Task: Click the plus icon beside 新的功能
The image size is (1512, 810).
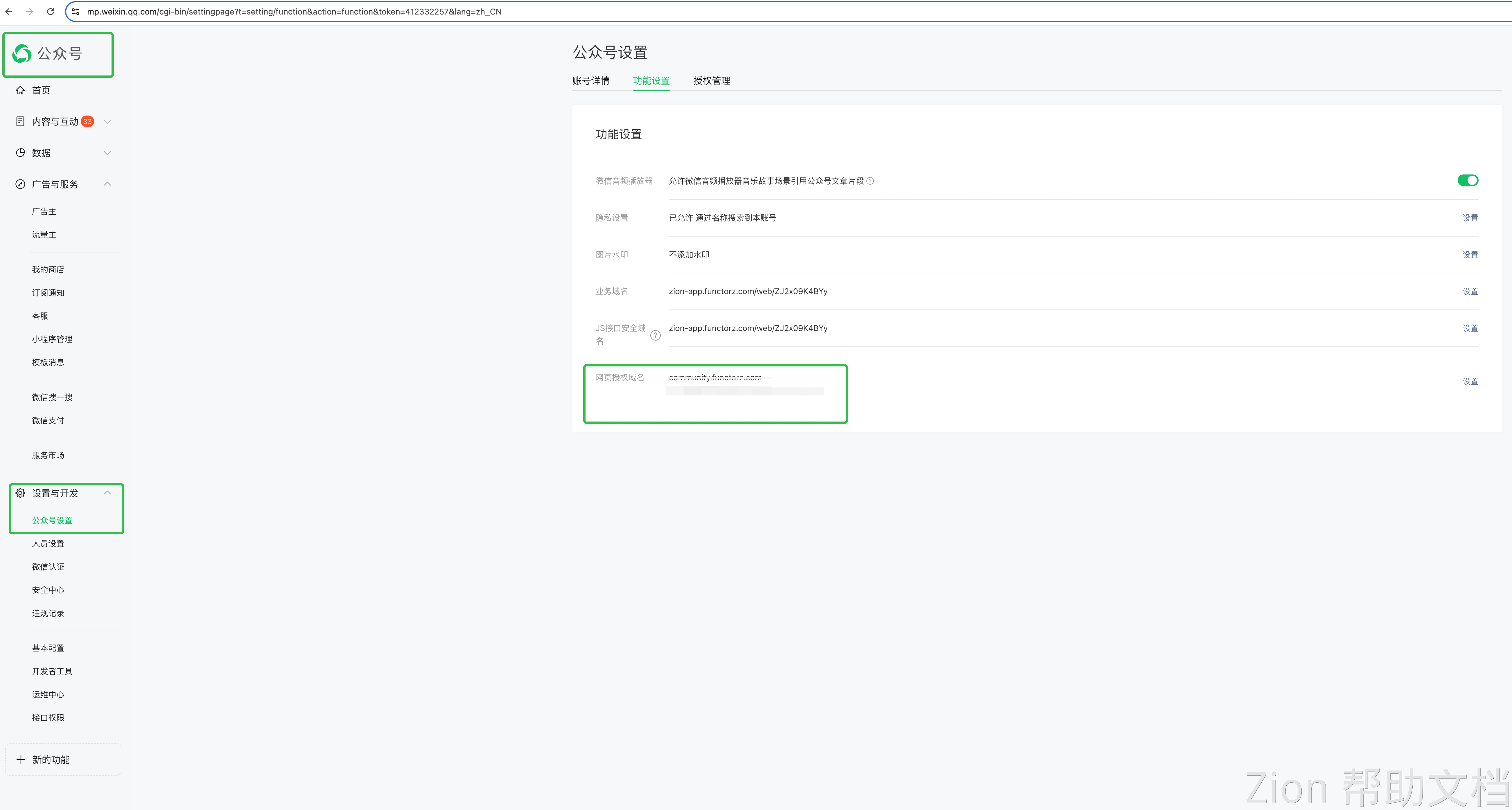Action: (21, 759)
